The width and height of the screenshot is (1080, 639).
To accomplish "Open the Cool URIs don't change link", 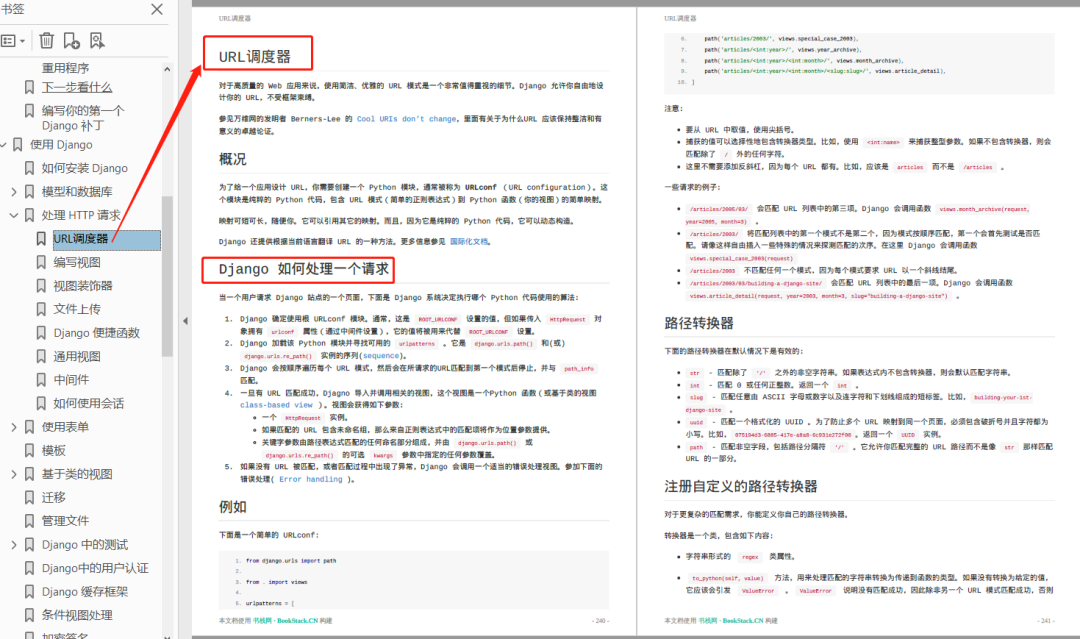I will tap(406, 119).
